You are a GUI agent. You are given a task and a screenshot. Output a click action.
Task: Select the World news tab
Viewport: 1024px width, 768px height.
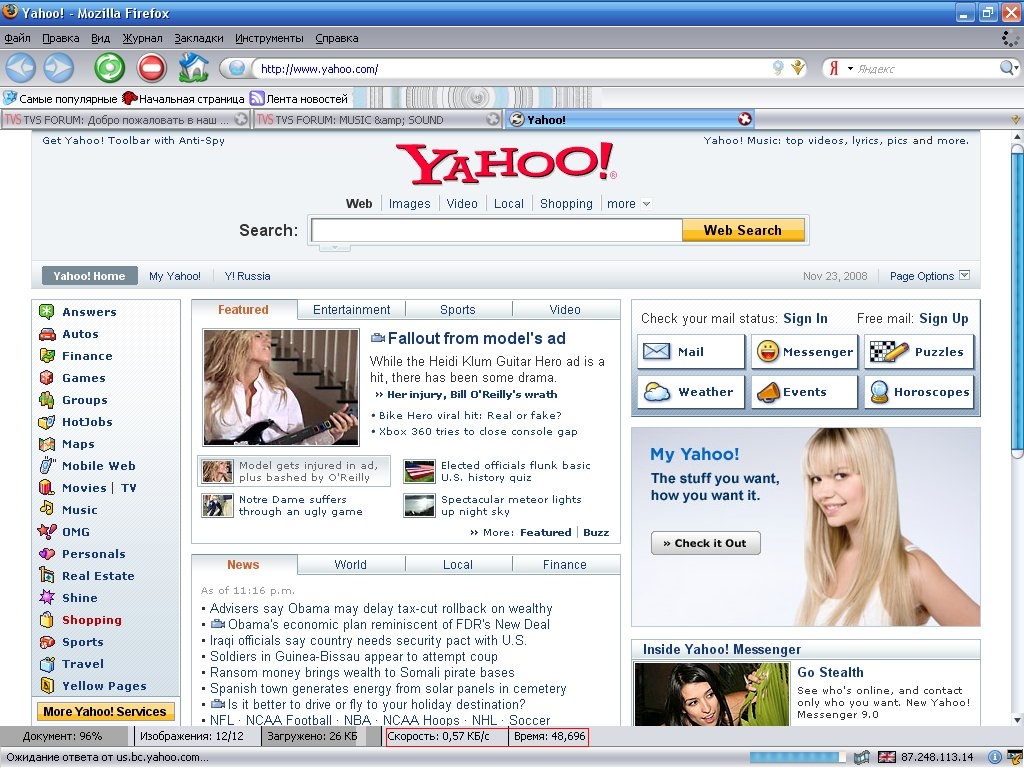point(350,565)
